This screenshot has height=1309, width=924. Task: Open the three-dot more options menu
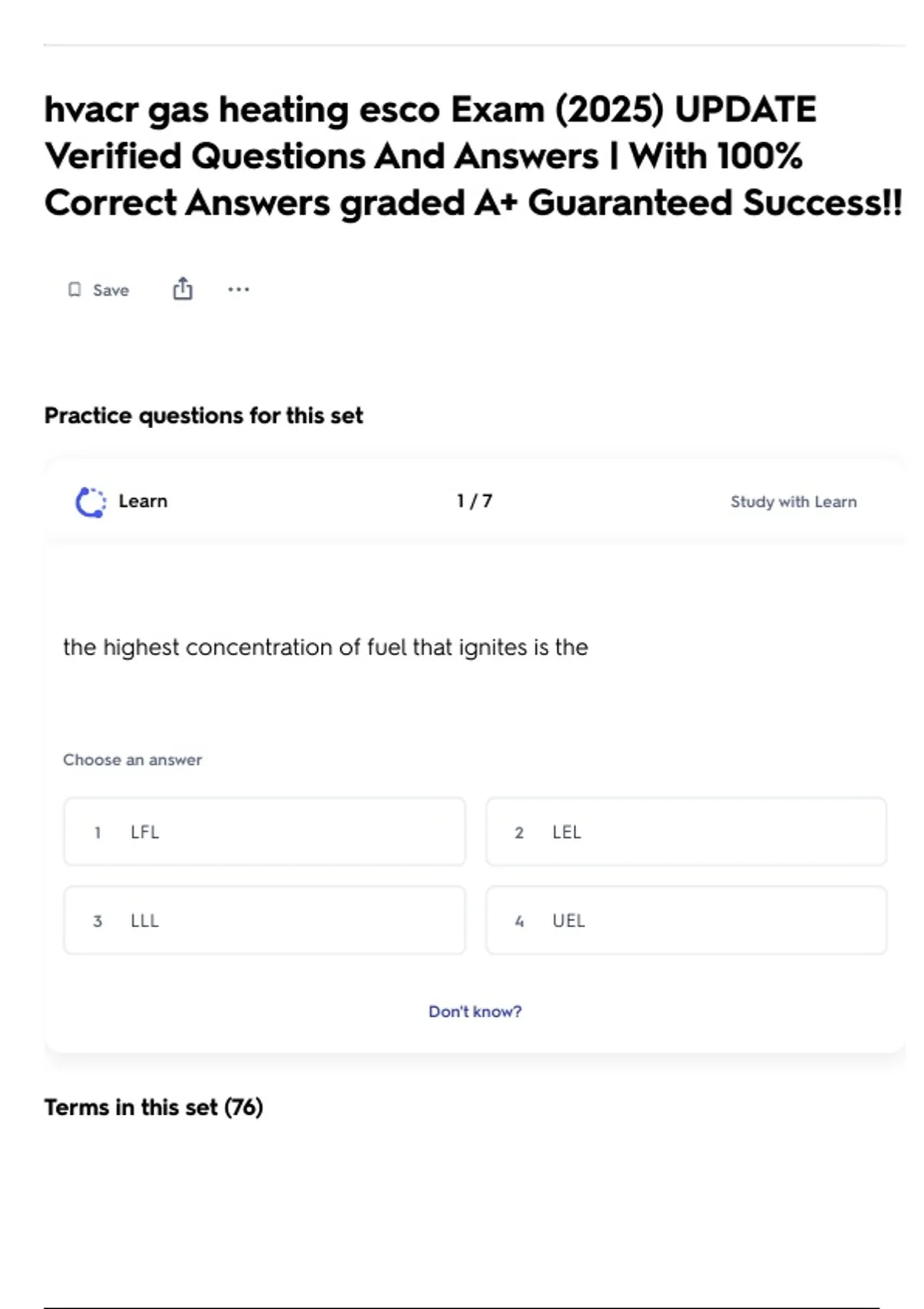(x=239, y=290)
